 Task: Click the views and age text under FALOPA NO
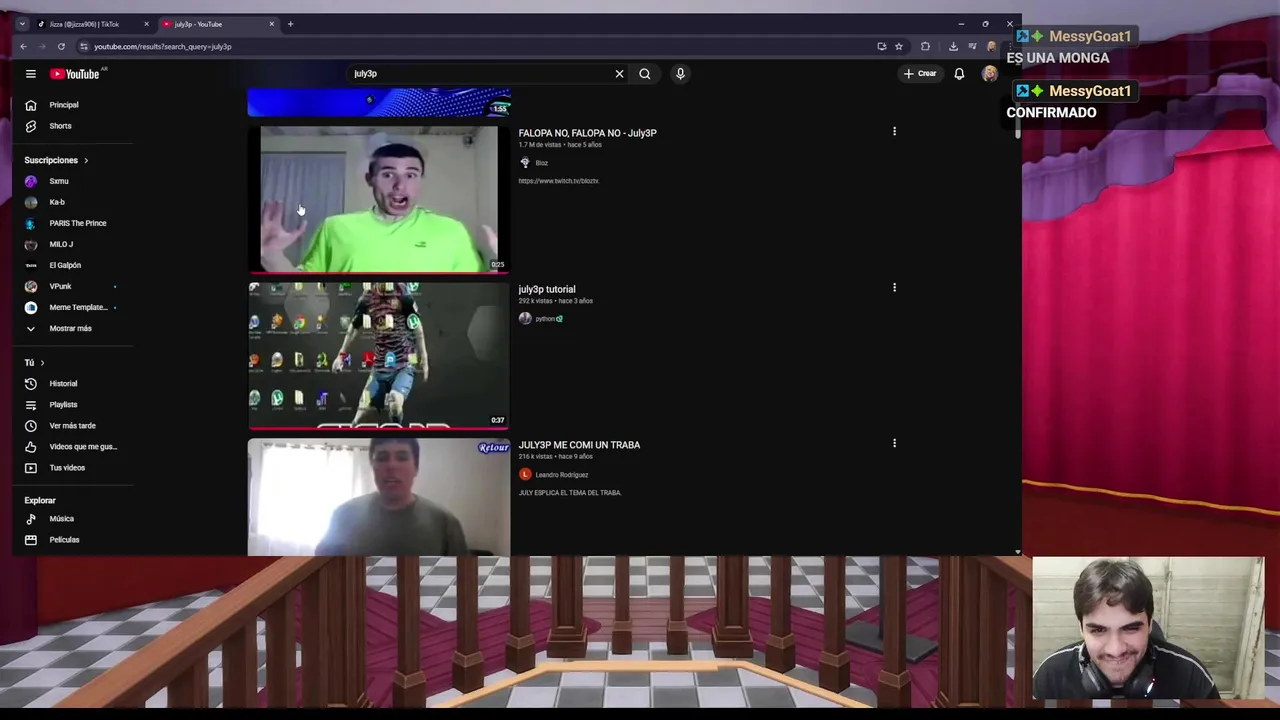pyautogui.click(x=560, y=145)
